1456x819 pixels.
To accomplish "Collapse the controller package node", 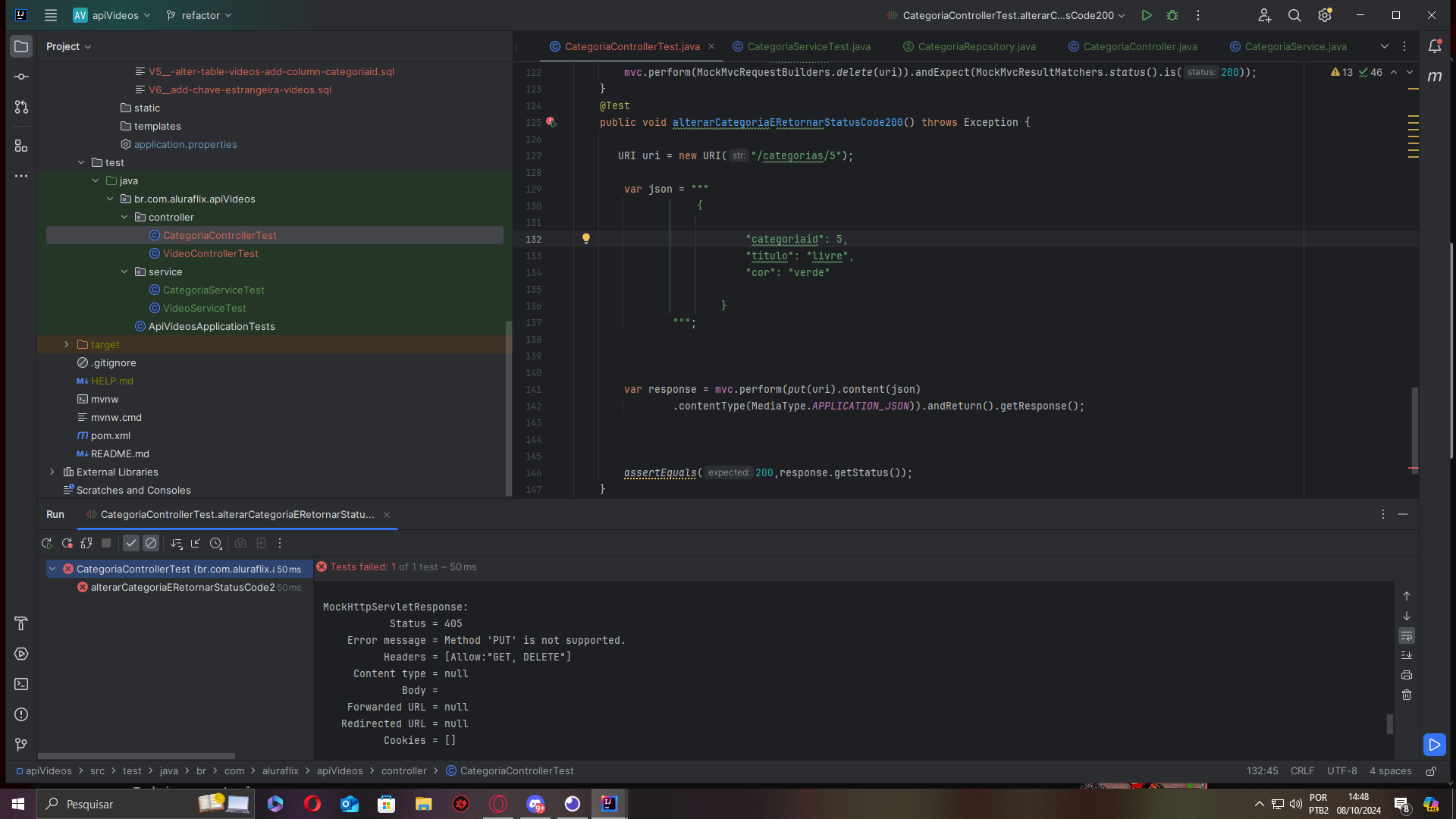I will point(124,217).
